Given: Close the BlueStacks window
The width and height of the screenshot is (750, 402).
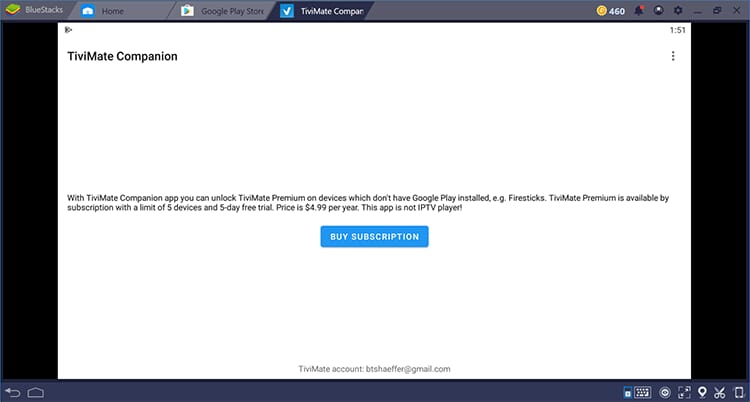Looking at the screenshot, I should point(737,10).
